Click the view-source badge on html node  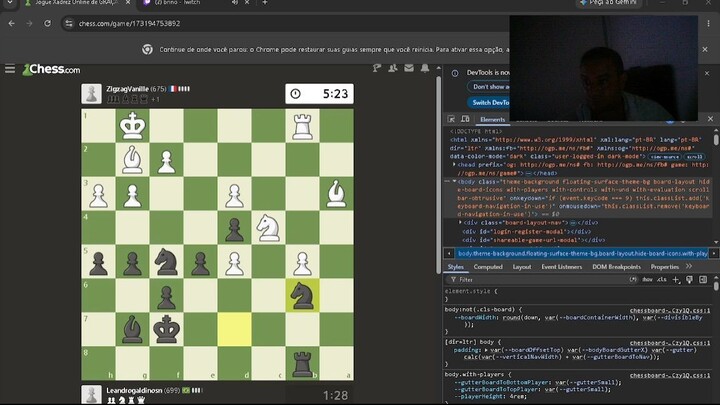coord(664,157)
